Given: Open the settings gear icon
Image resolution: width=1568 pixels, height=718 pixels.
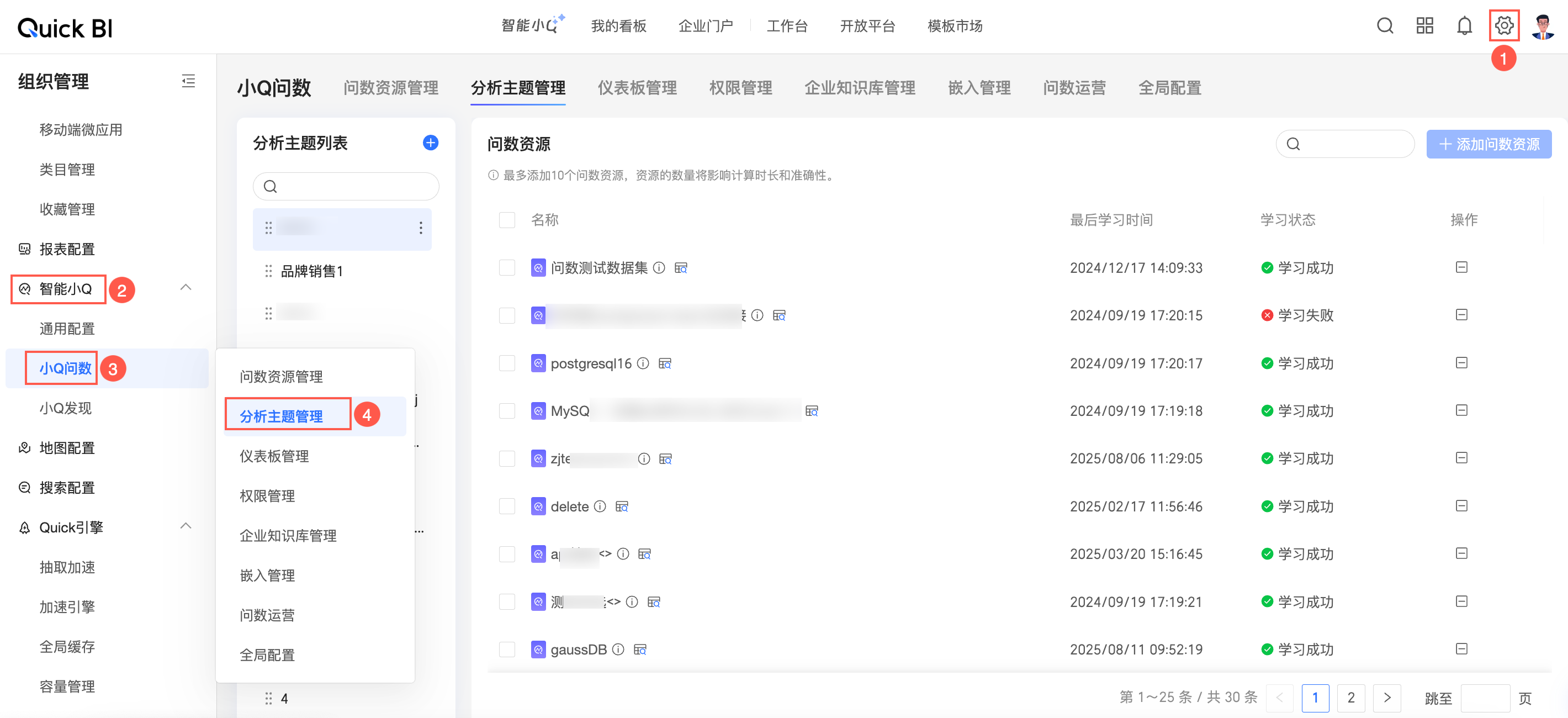Looking at the screenshot, I should point(1503,25).
